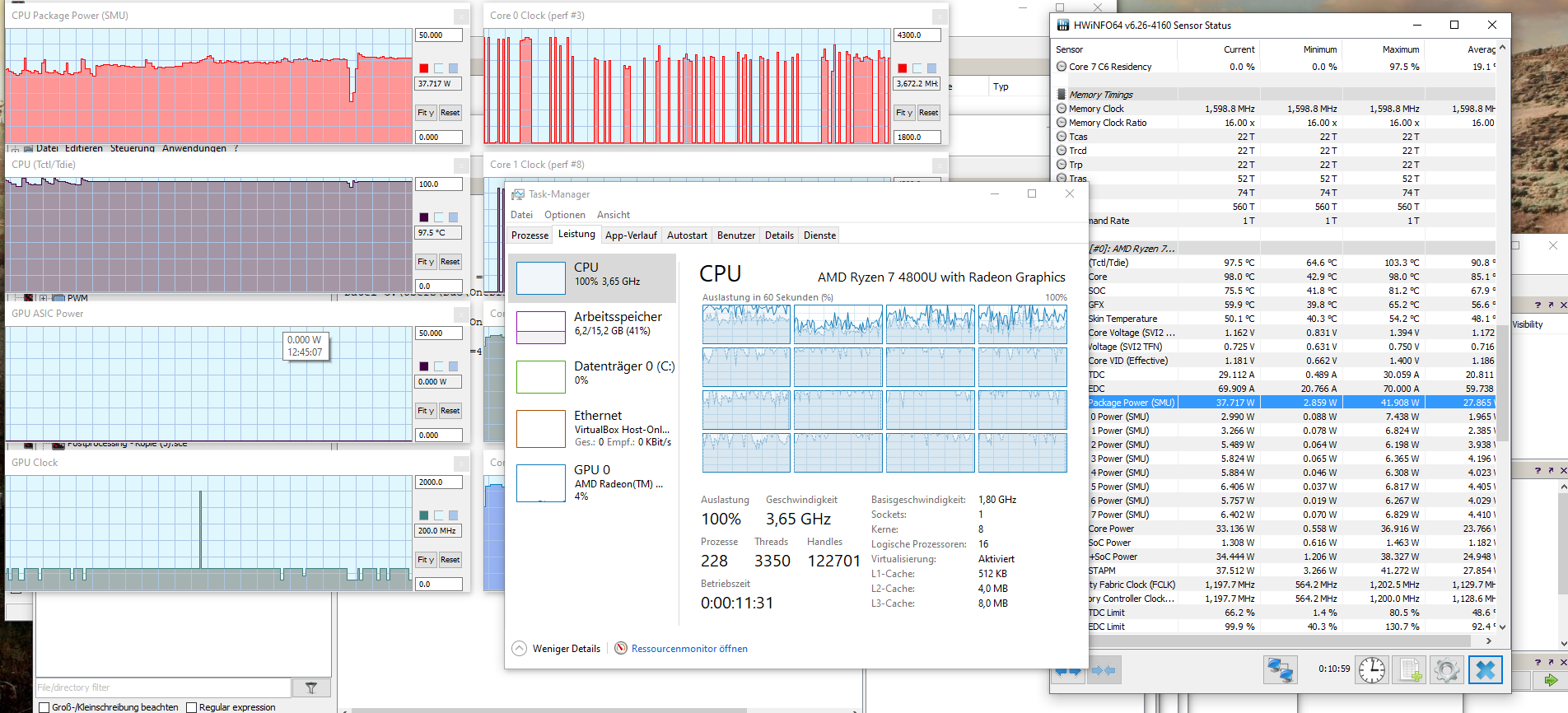Screen dimensions: 1568x713
Task: Click Fit y in GPU Clock graph
Action: click(425, 560)
